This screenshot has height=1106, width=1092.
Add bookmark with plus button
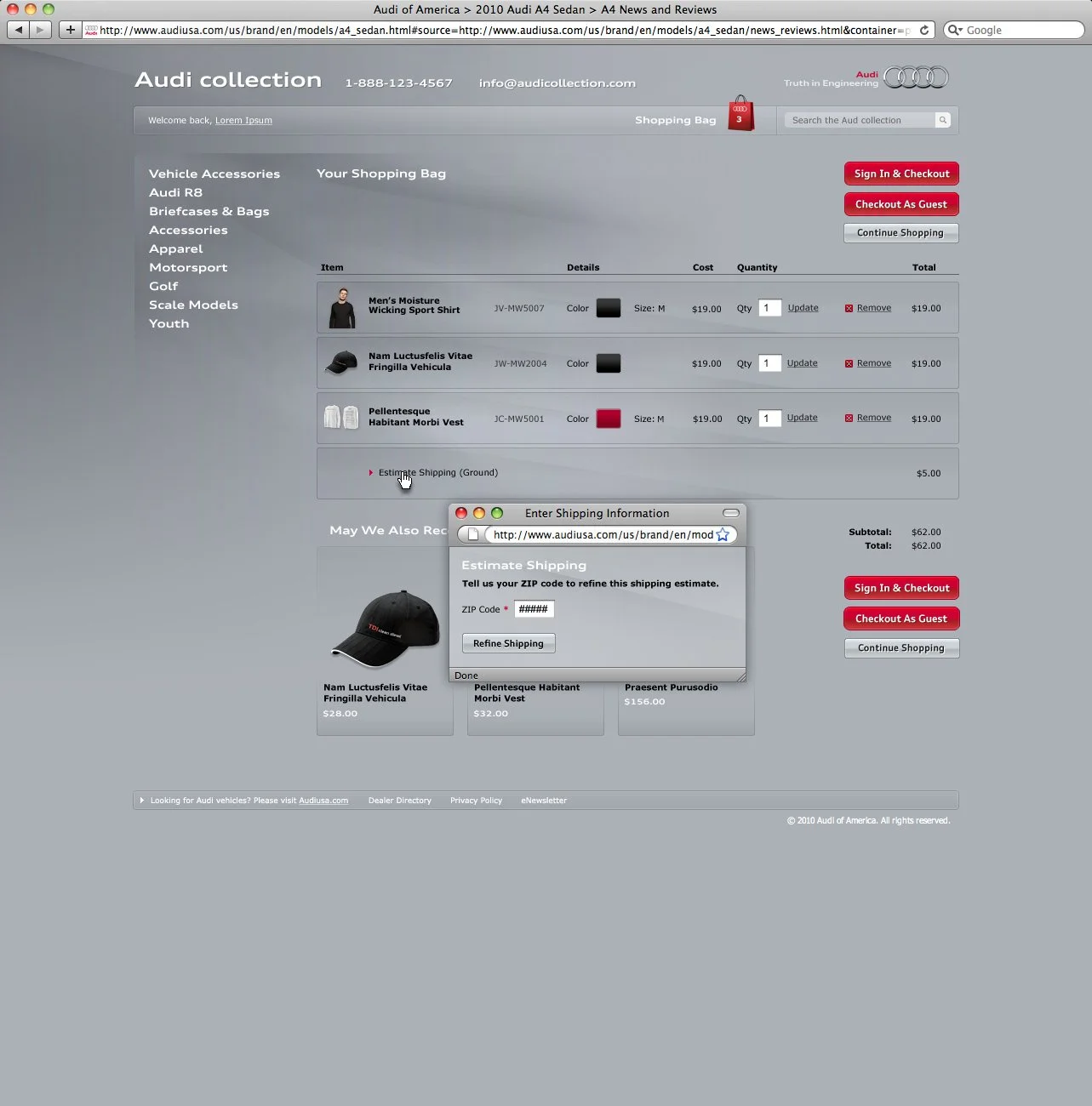[x=70, y=30]
